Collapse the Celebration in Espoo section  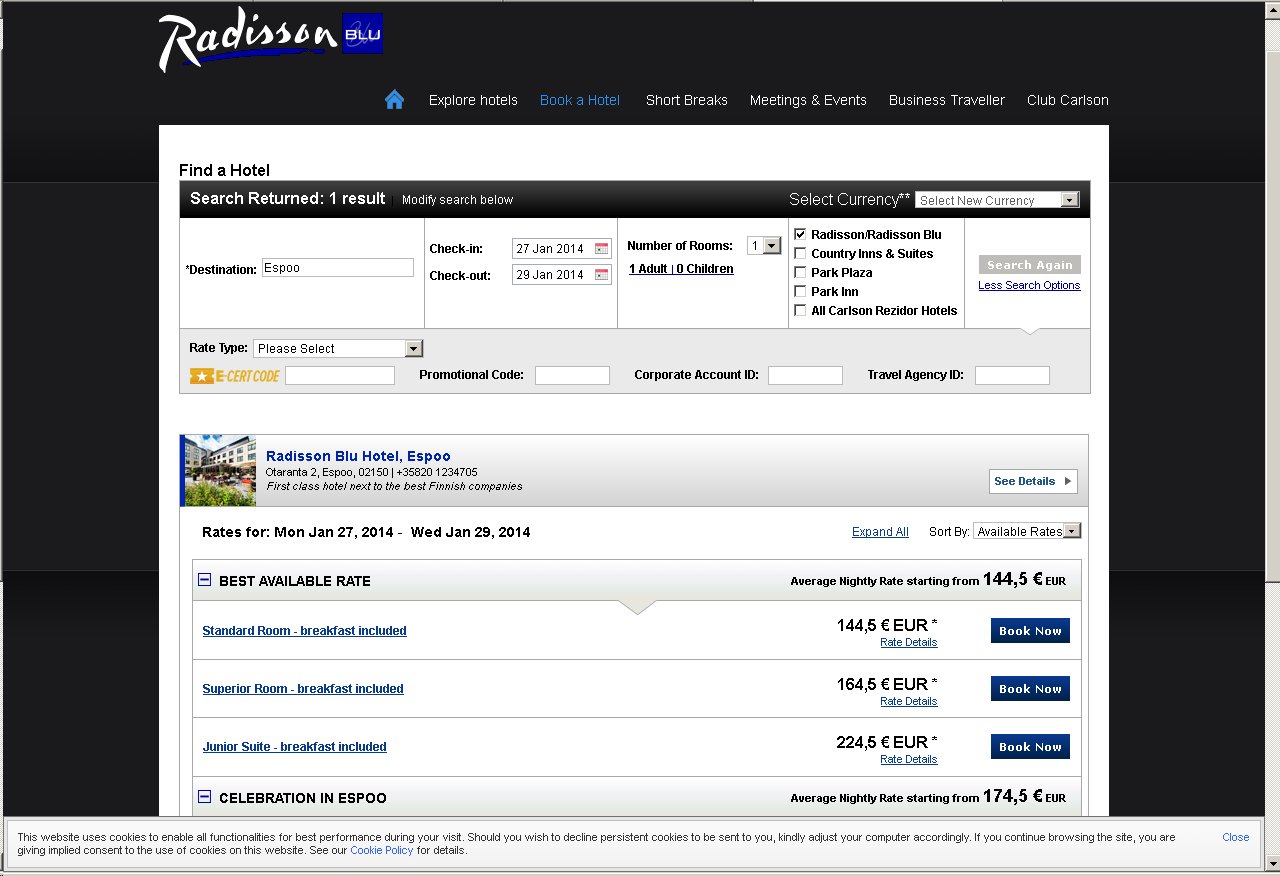pos(205,797)
